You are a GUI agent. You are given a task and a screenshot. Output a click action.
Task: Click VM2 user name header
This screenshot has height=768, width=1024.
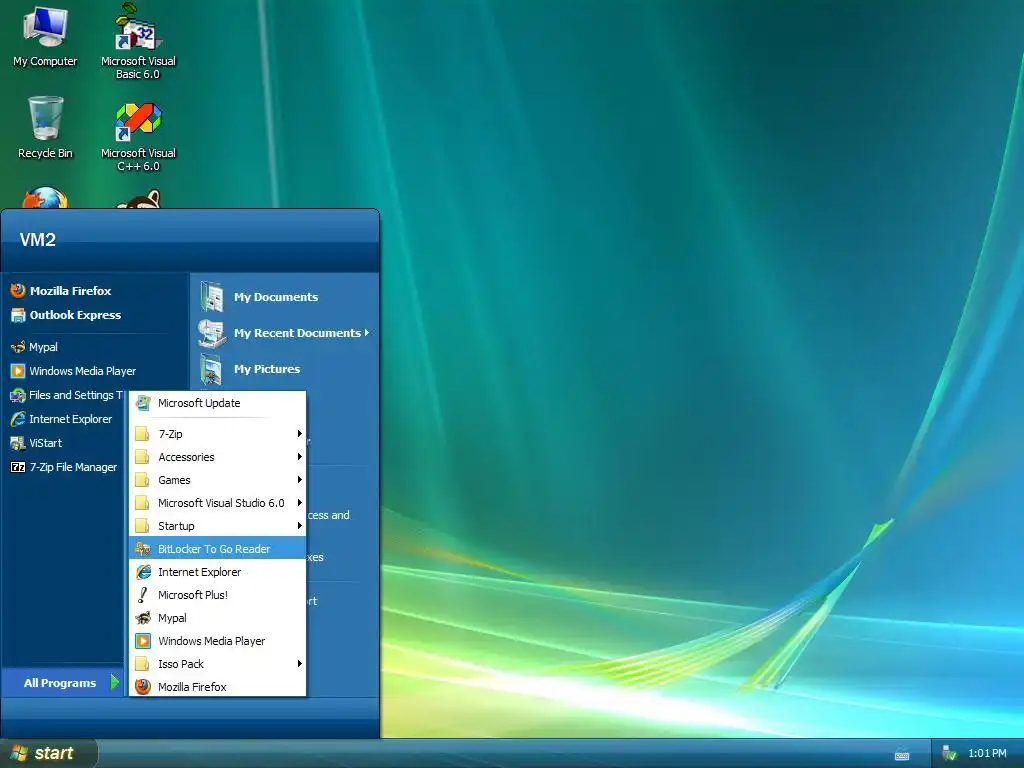(x=38, y=240)
